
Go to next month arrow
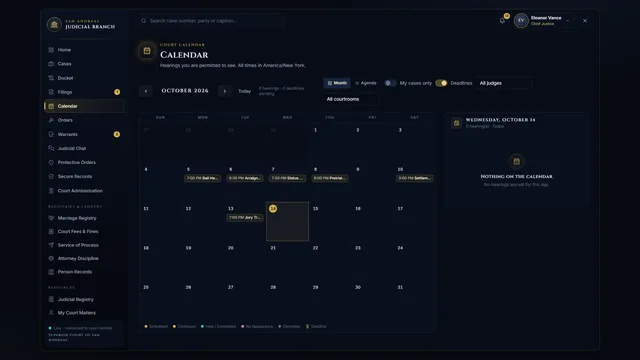[x=224, y=91]
